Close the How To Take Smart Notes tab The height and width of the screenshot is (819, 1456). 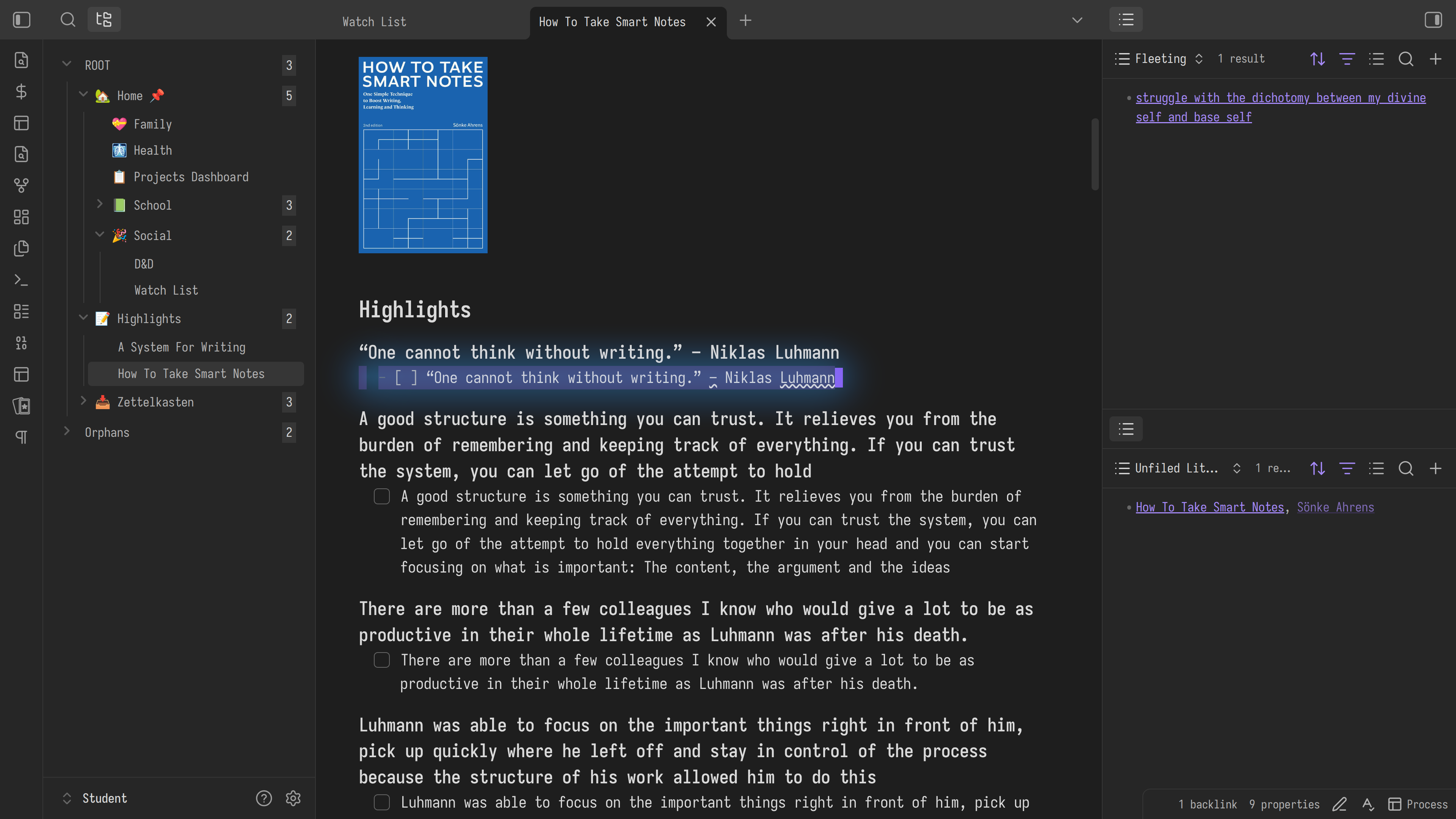click(711, 22)
